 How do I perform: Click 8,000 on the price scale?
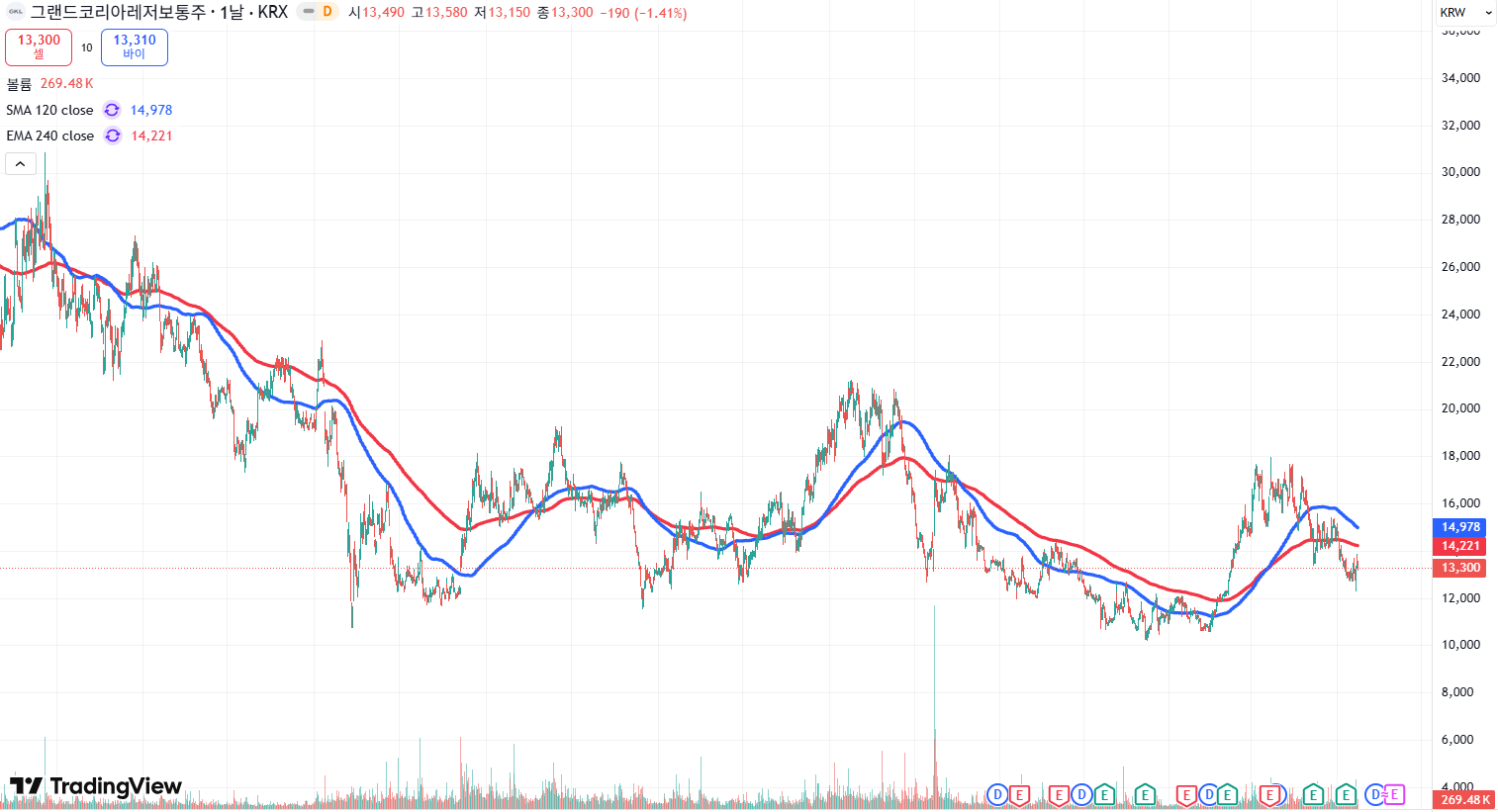tap(1457, 692)
